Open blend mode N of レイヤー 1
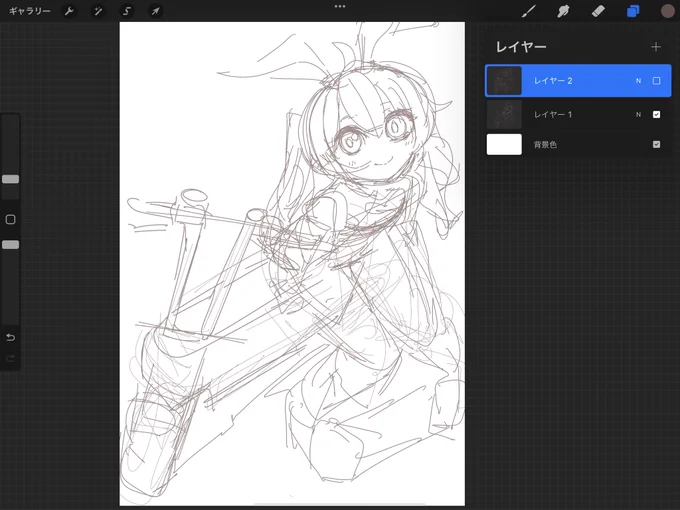This screenshot has width=680, height=510. click(x=638, y=114)
